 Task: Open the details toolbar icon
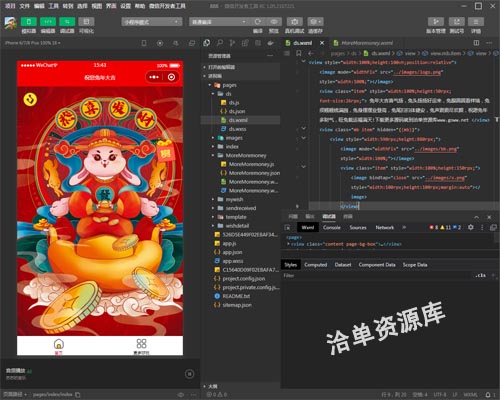(x=476, y=22)
